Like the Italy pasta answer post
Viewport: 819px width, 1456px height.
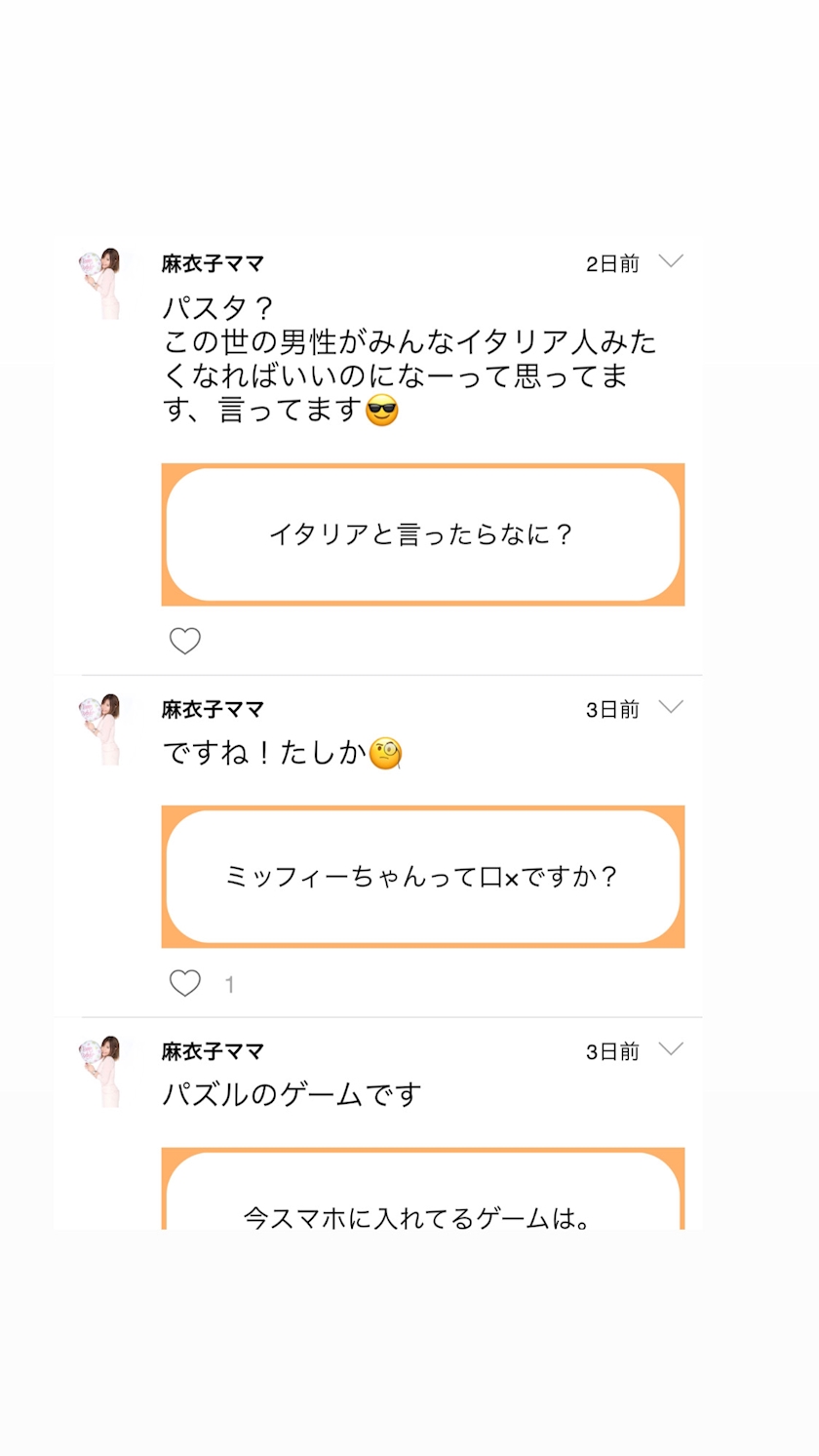point(185,641)
